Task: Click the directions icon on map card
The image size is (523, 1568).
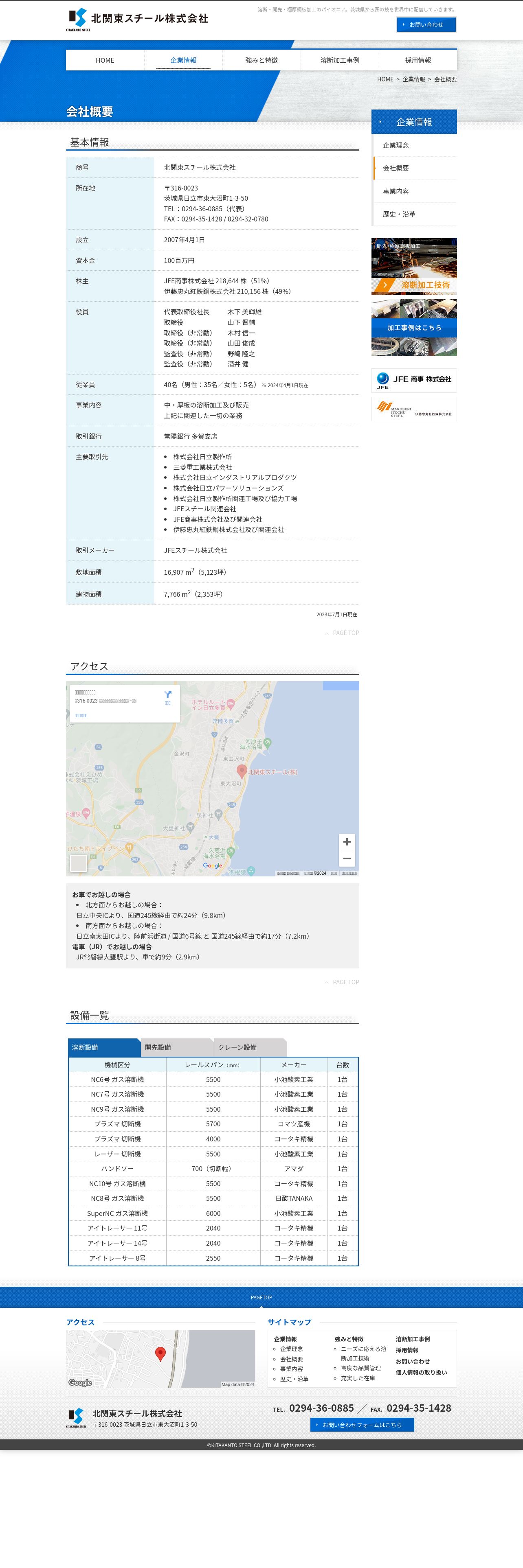Action: (167, 694)
